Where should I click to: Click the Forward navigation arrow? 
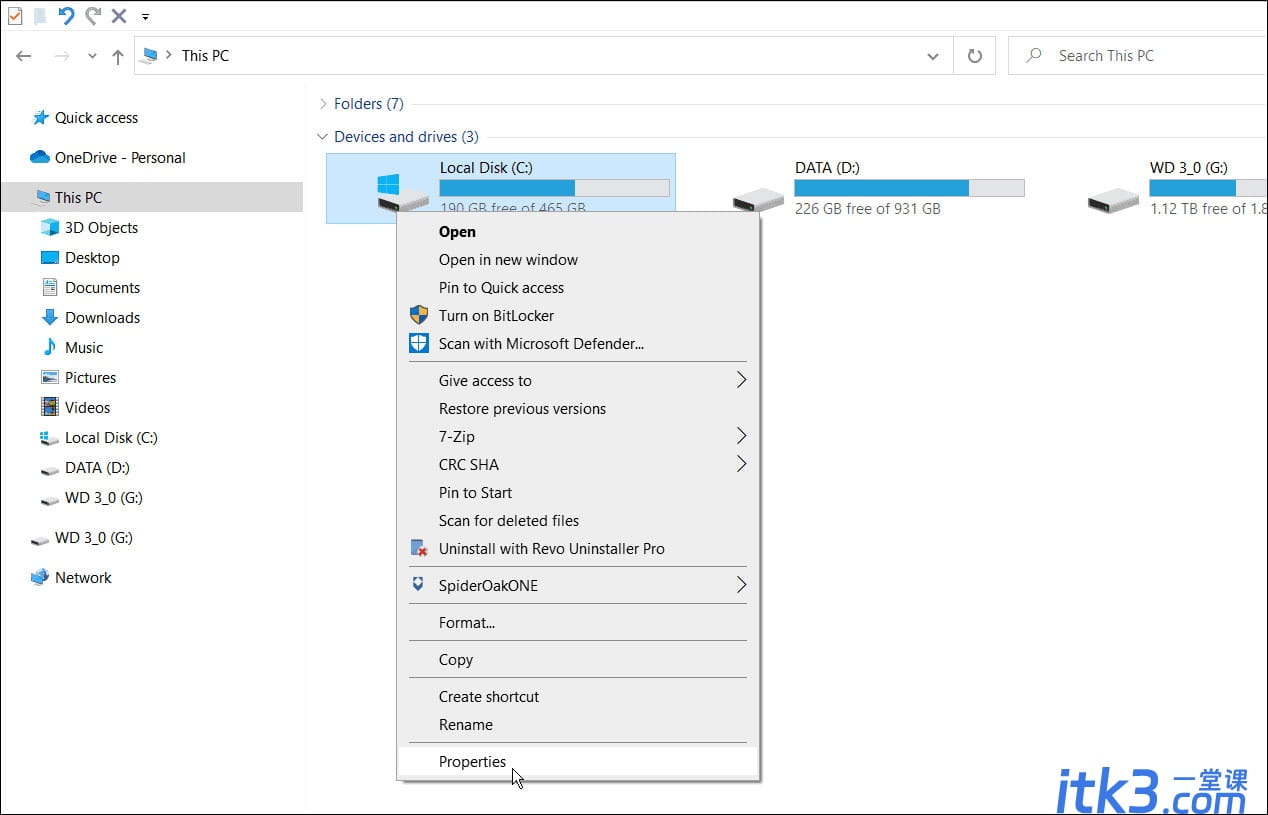point(62,56)
